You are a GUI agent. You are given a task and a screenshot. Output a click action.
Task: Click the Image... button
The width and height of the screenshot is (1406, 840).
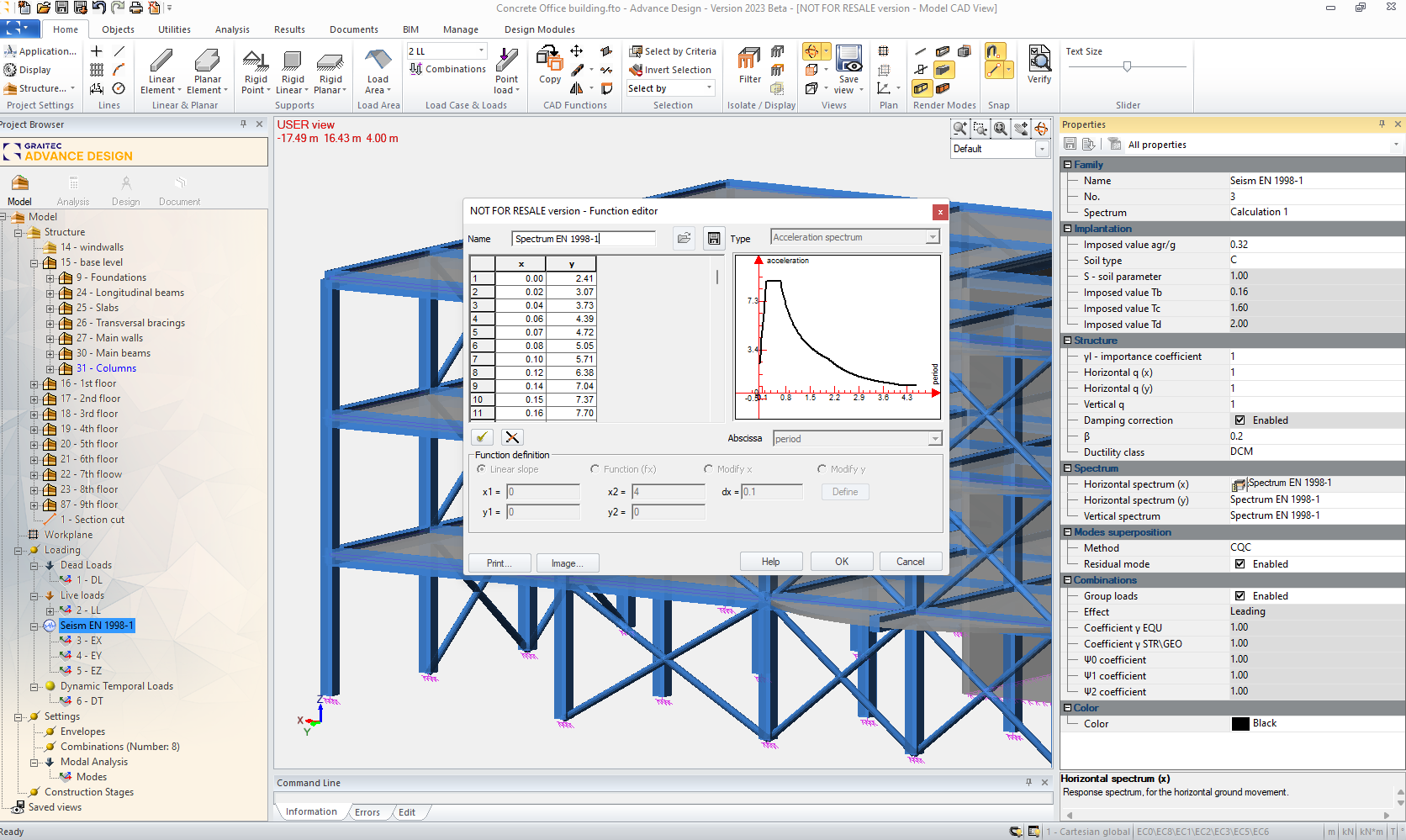point(567,563)
